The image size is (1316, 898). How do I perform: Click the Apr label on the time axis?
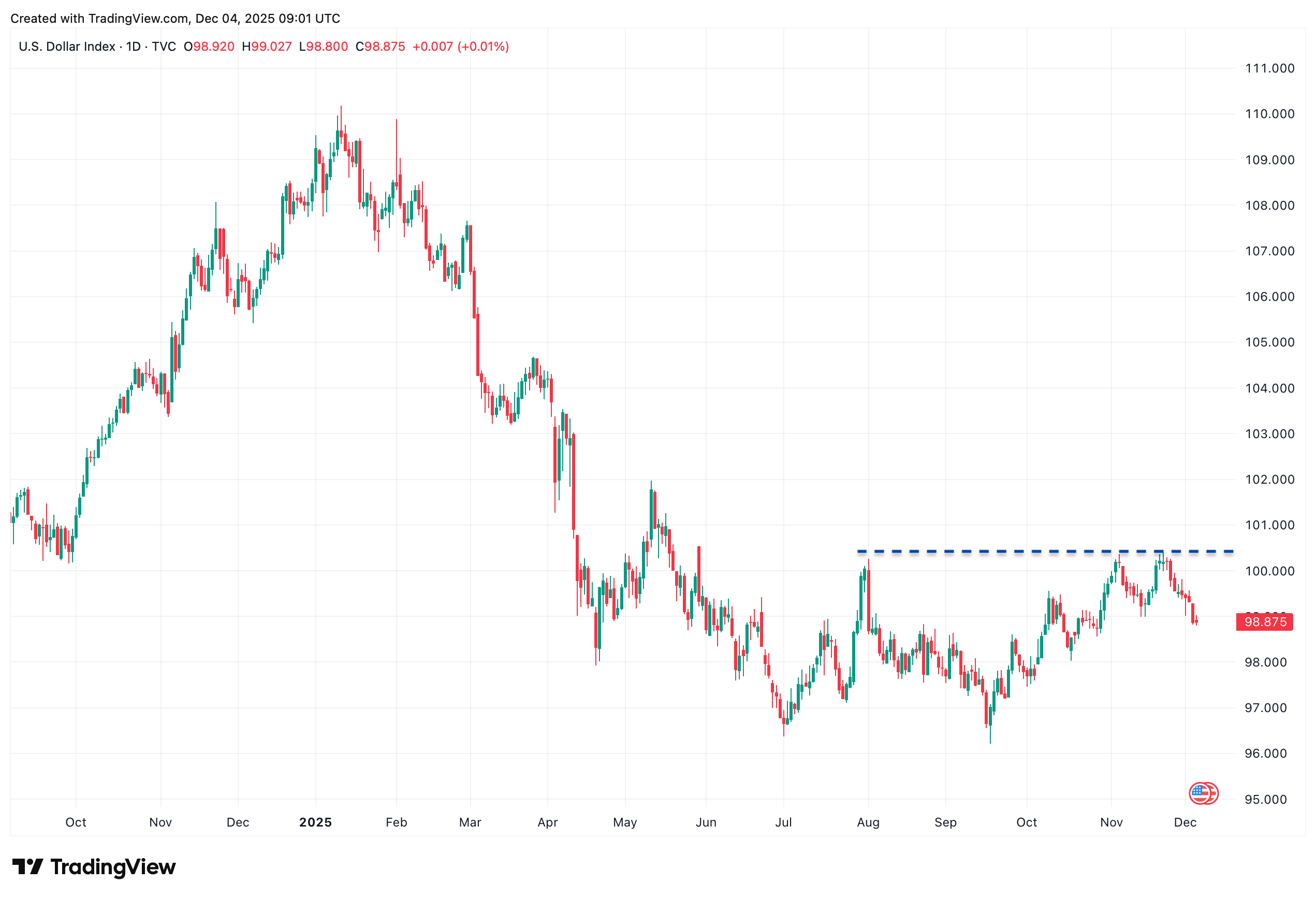[548, 822]
